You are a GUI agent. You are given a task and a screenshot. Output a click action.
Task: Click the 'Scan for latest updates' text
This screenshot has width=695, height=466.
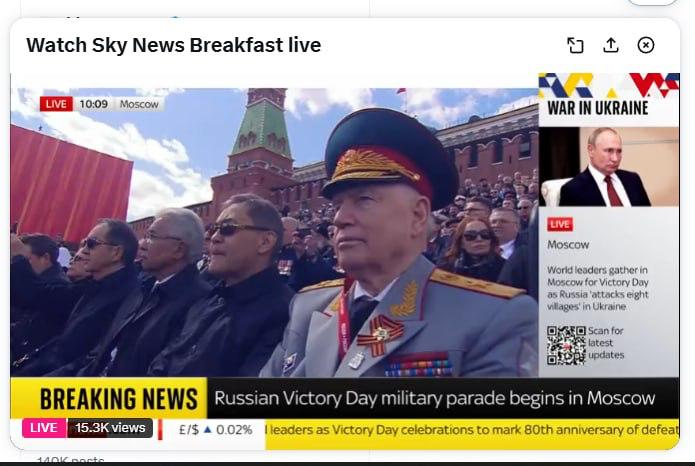point(606,343)
